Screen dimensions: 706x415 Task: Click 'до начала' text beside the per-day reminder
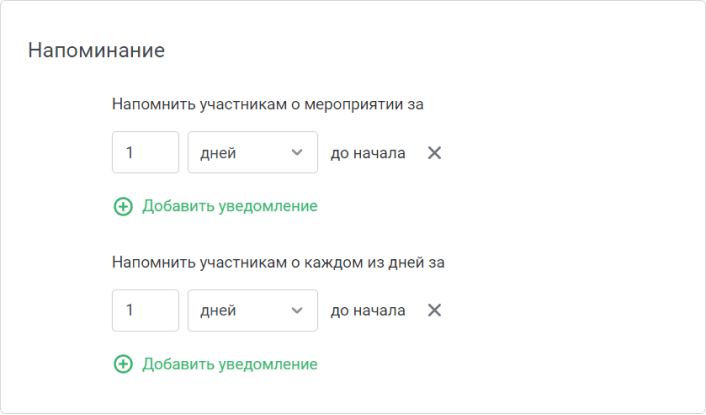pos(368,311)
